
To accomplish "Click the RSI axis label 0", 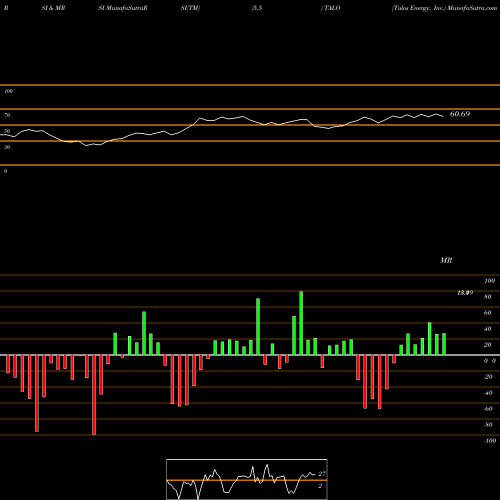I will [x=5, y=171].
